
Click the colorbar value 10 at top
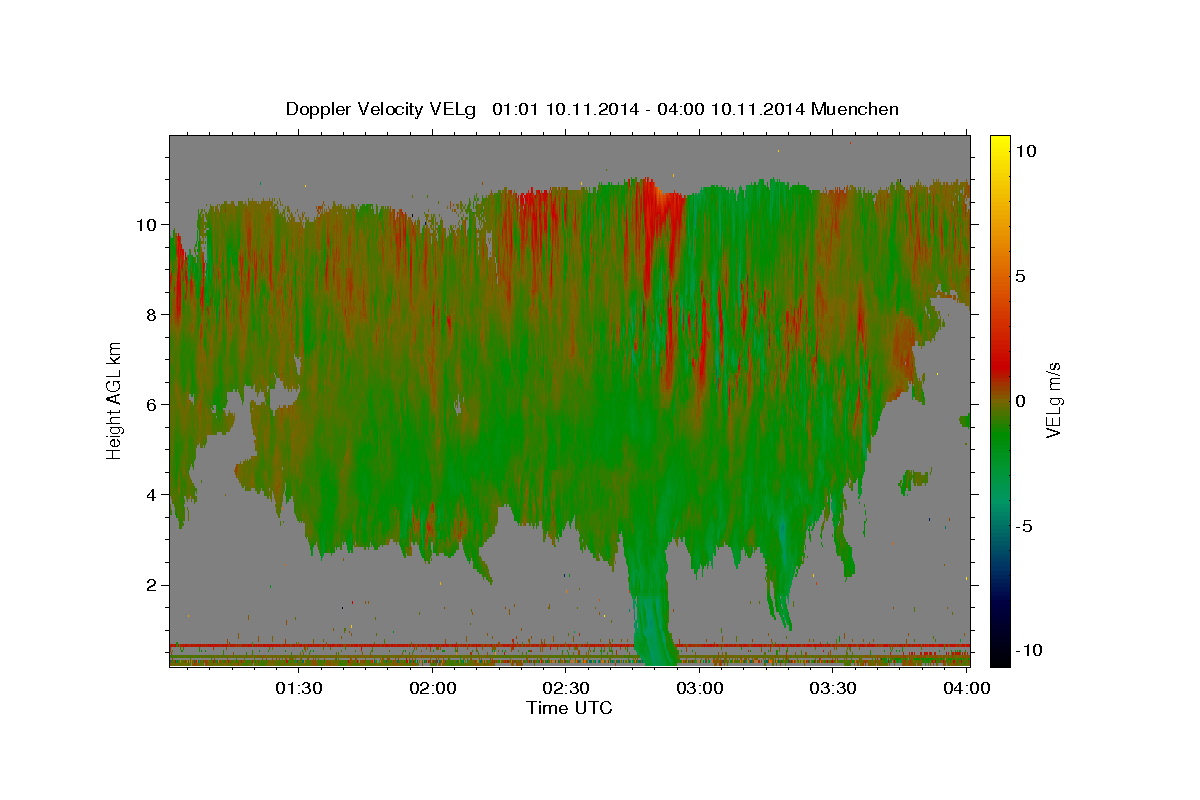point(1026,150)
